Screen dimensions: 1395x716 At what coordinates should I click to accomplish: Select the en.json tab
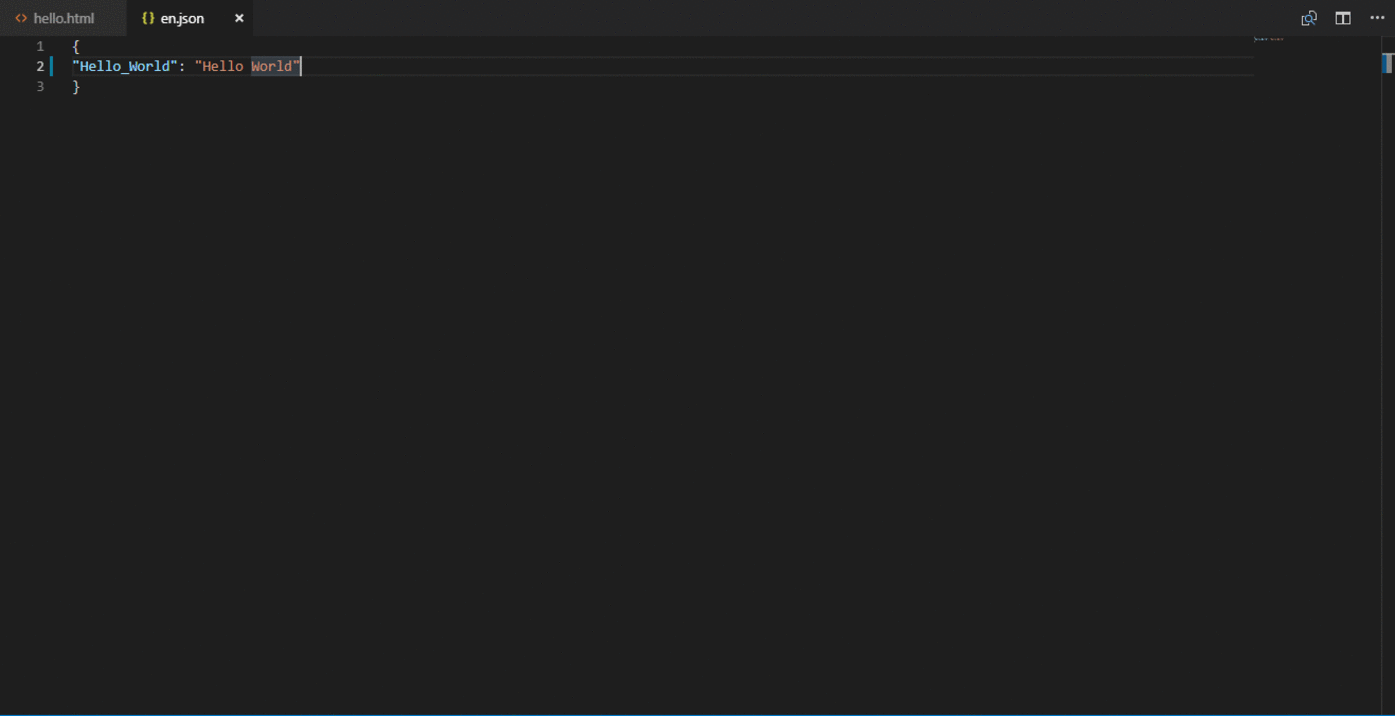pos(190,18)
